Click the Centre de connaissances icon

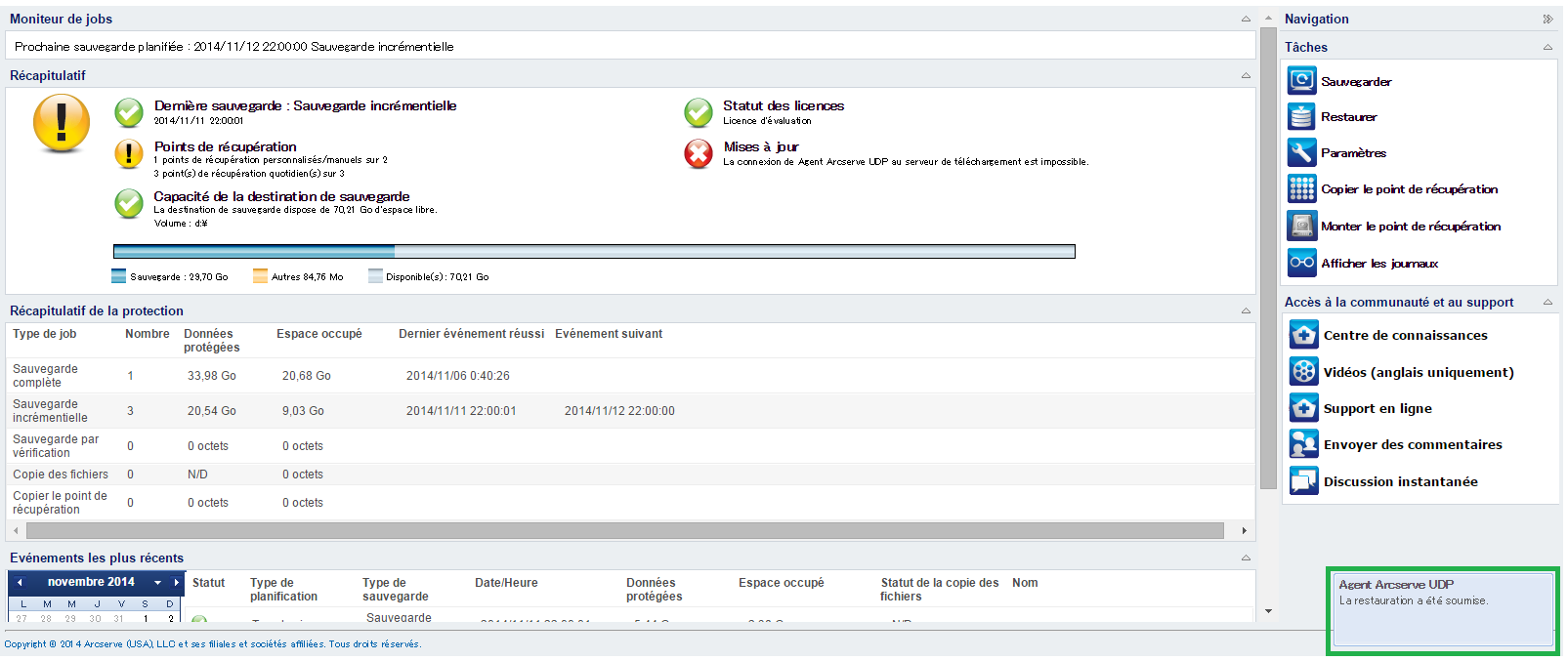pyautogui.click(x=1303, y=335)
